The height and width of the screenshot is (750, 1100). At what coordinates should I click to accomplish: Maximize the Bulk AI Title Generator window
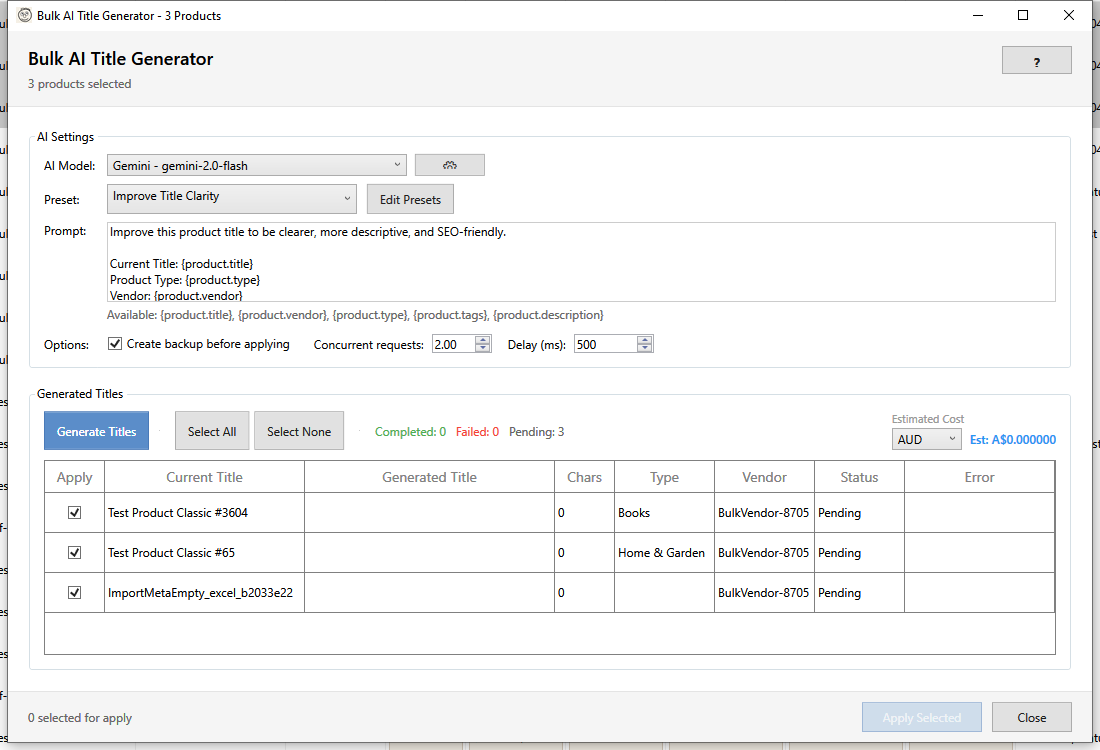coord(1022,15)
